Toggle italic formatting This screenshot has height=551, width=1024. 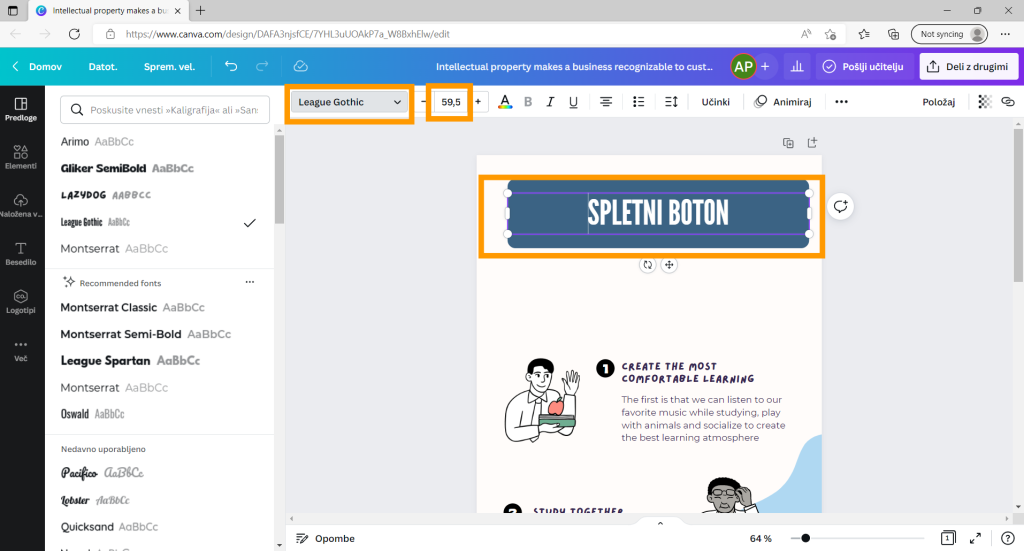click(x=551, y=102)
